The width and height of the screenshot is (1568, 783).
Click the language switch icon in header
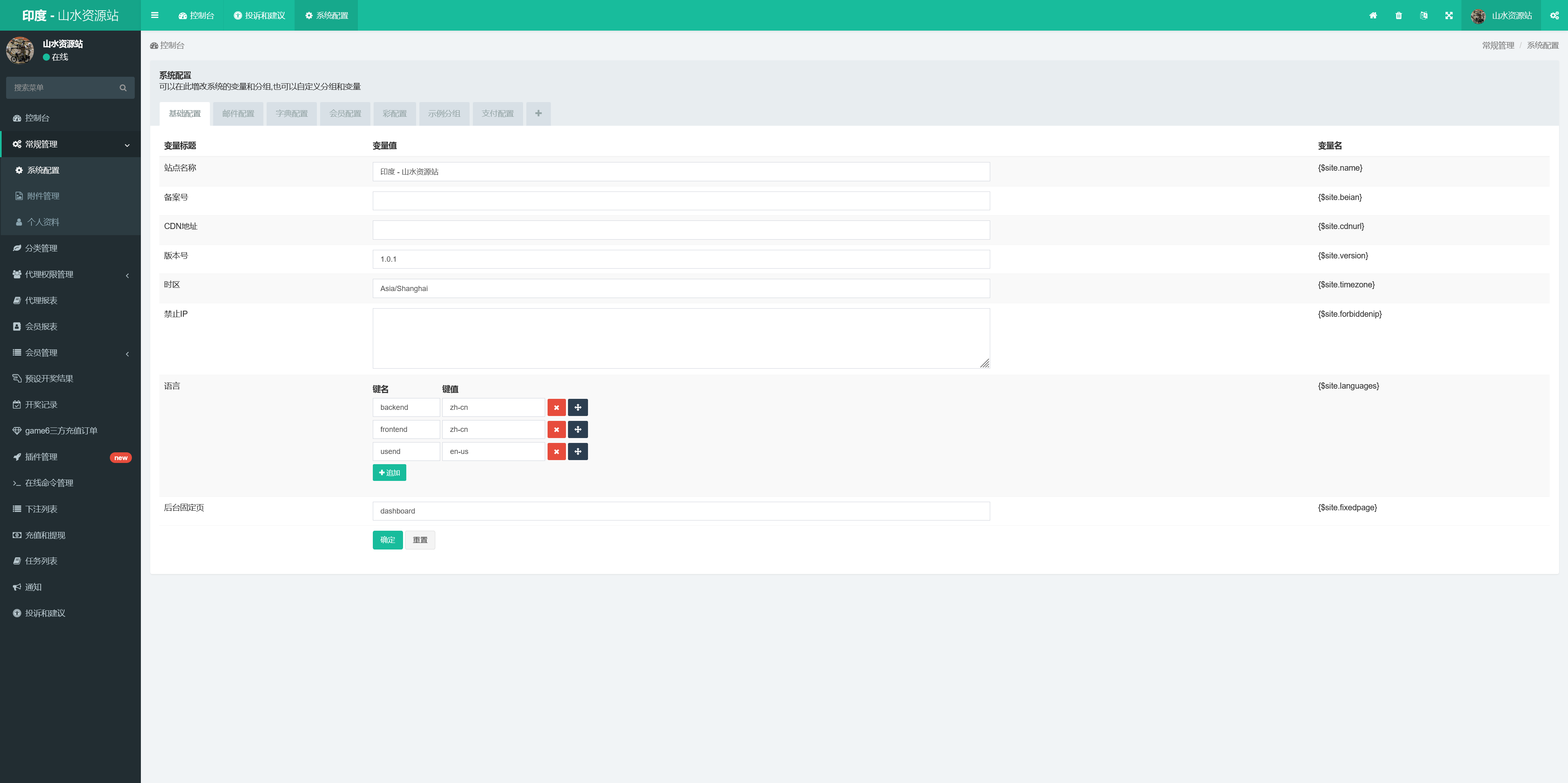pyautogui.click(x=1424, y=15)
